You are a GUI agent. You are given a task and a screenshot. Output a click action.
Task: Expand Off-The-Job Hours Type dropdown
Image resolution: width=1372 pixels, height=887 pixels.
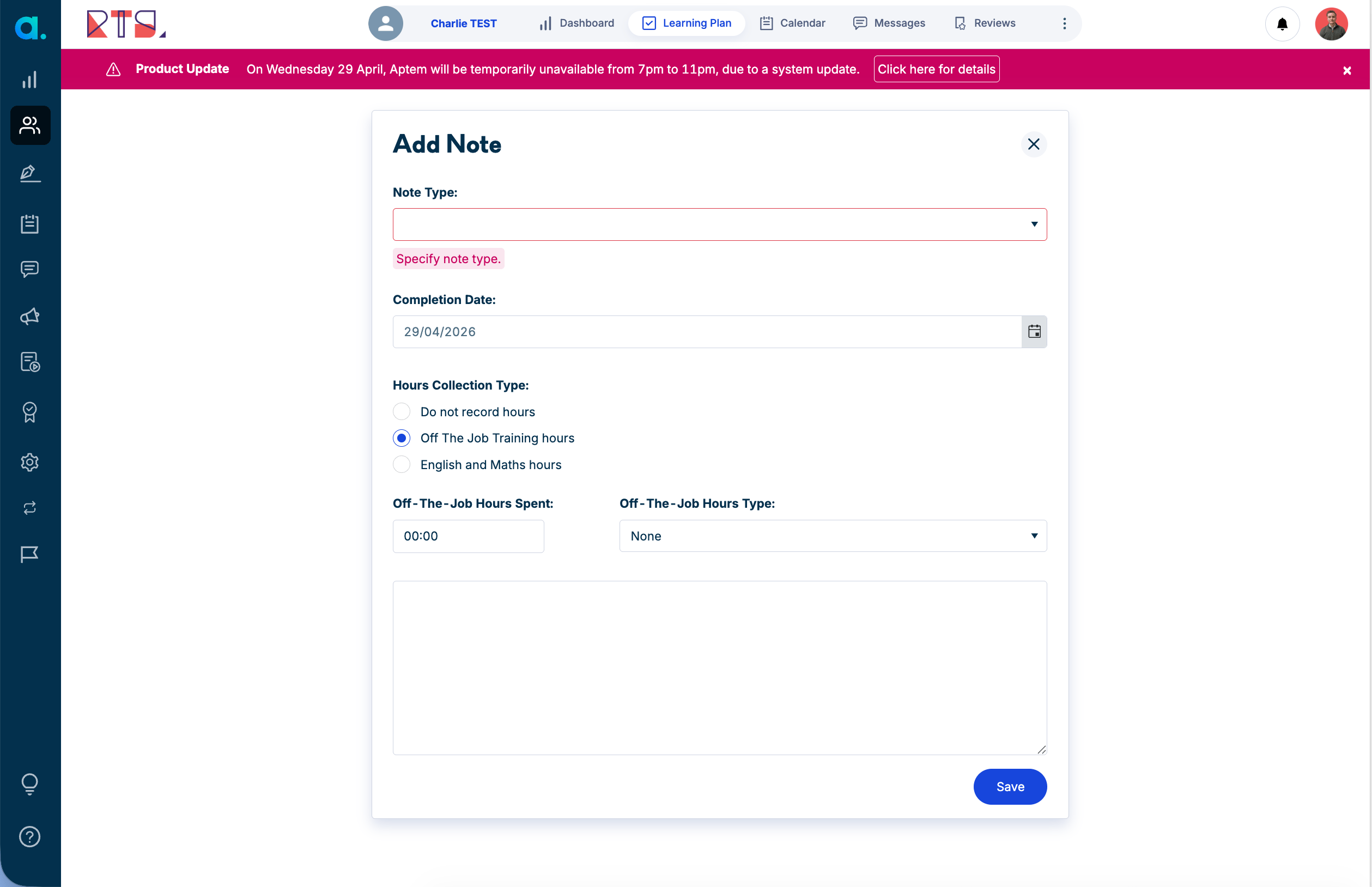coord(833,536)
